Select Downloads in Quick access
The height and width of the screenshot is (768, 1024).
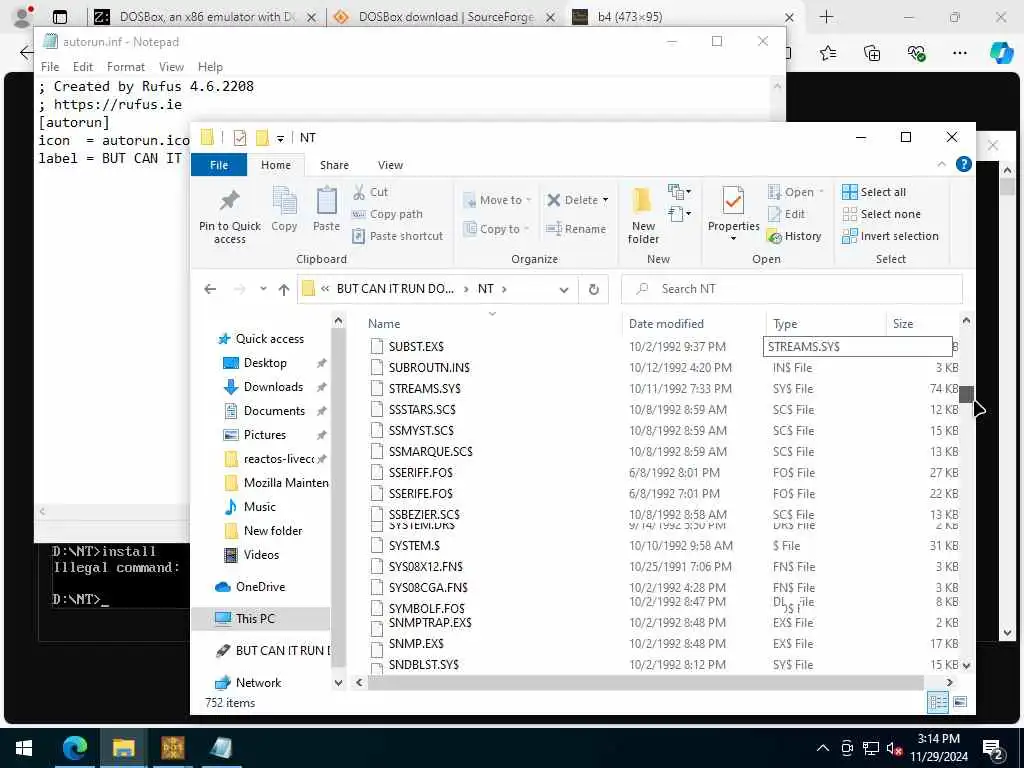coord(273,387)
